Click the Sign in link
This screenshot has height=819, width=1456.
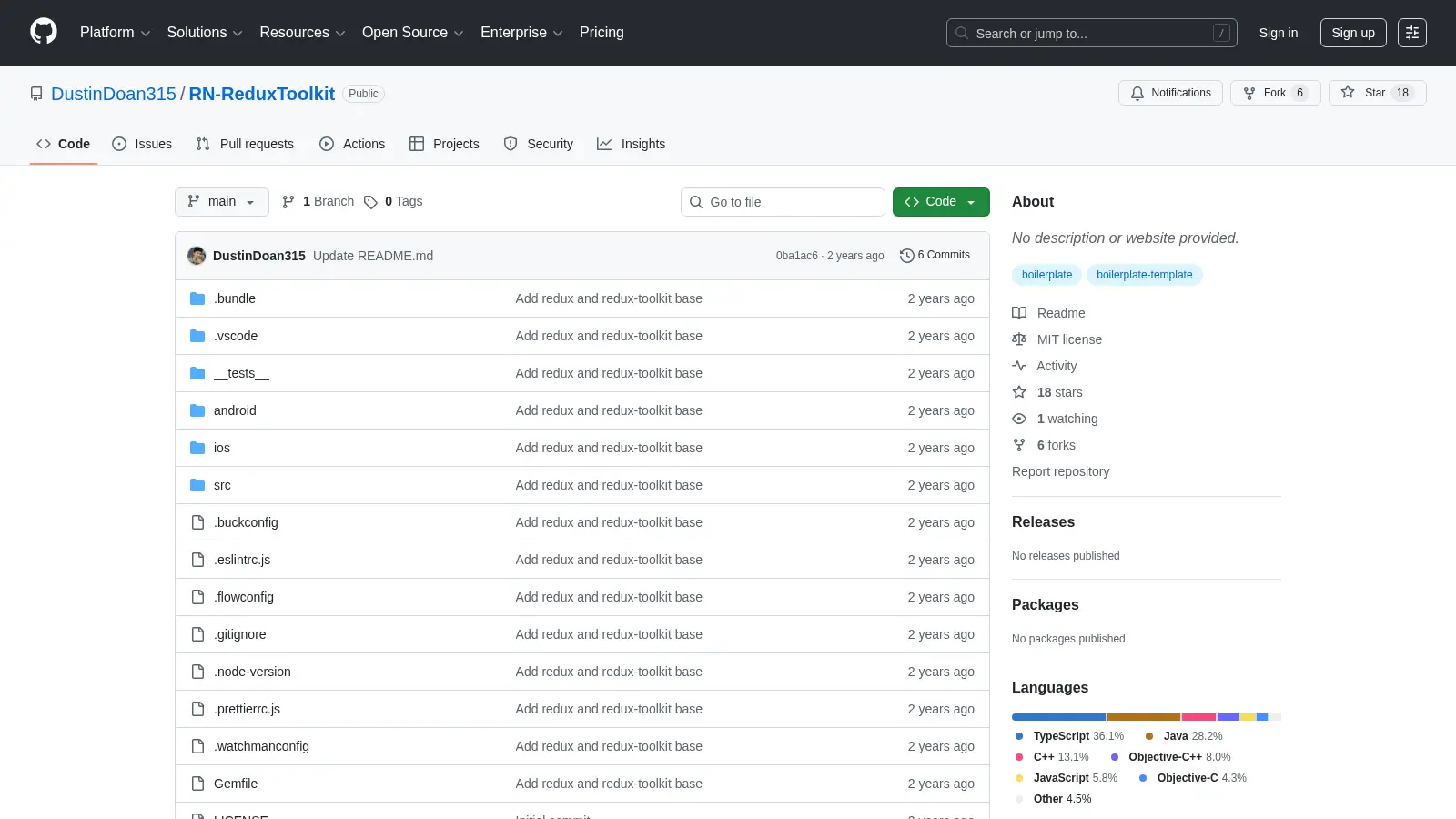[1279, 33]
